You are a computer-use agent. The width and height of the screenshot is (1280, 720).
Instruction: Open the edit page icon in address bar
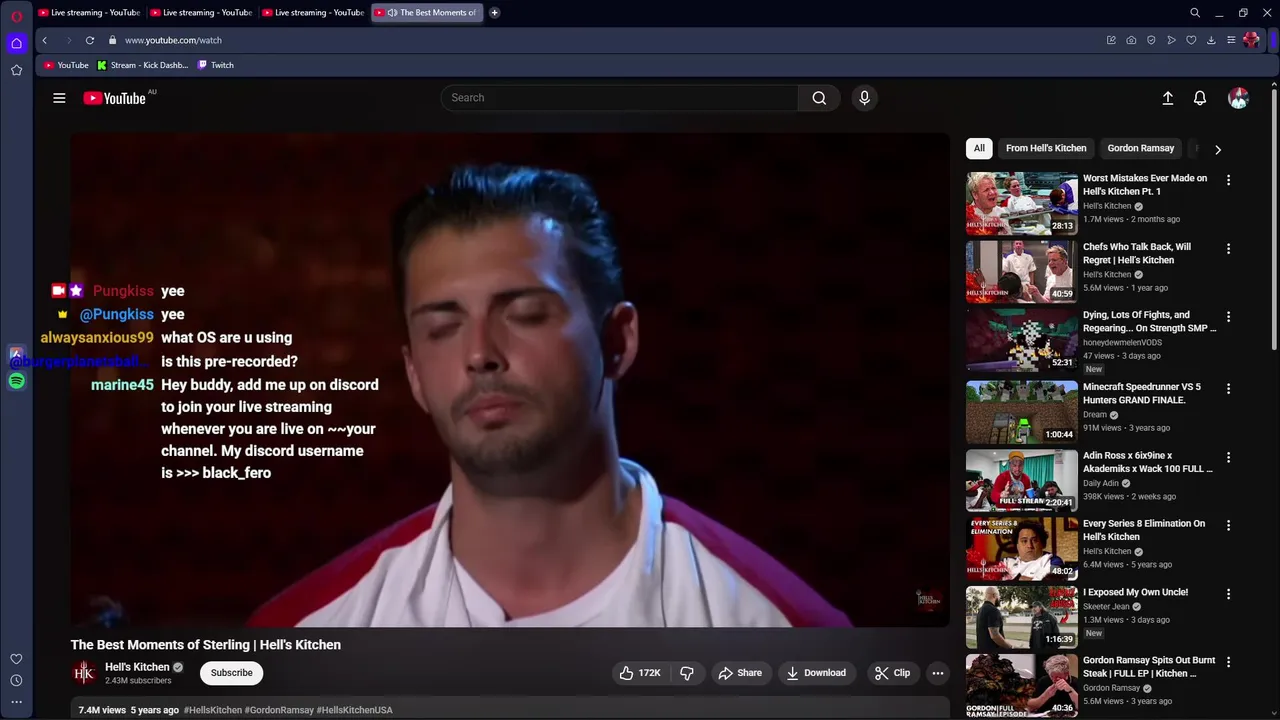click(x=1111, y=40)
